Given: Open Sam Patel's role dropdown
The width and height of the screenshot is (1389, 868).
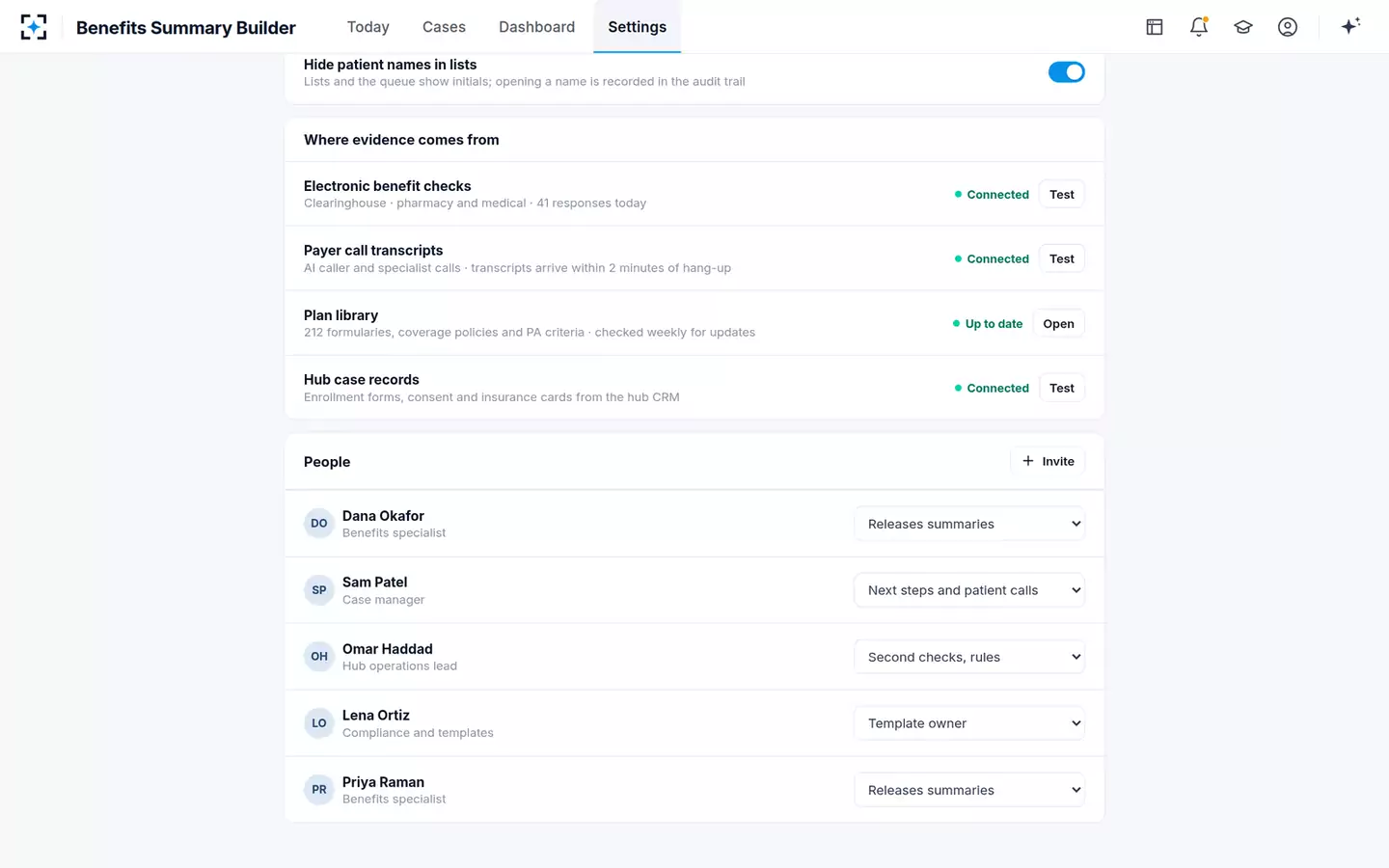Looking at the screenshot, I should click(x=969, y=590).
